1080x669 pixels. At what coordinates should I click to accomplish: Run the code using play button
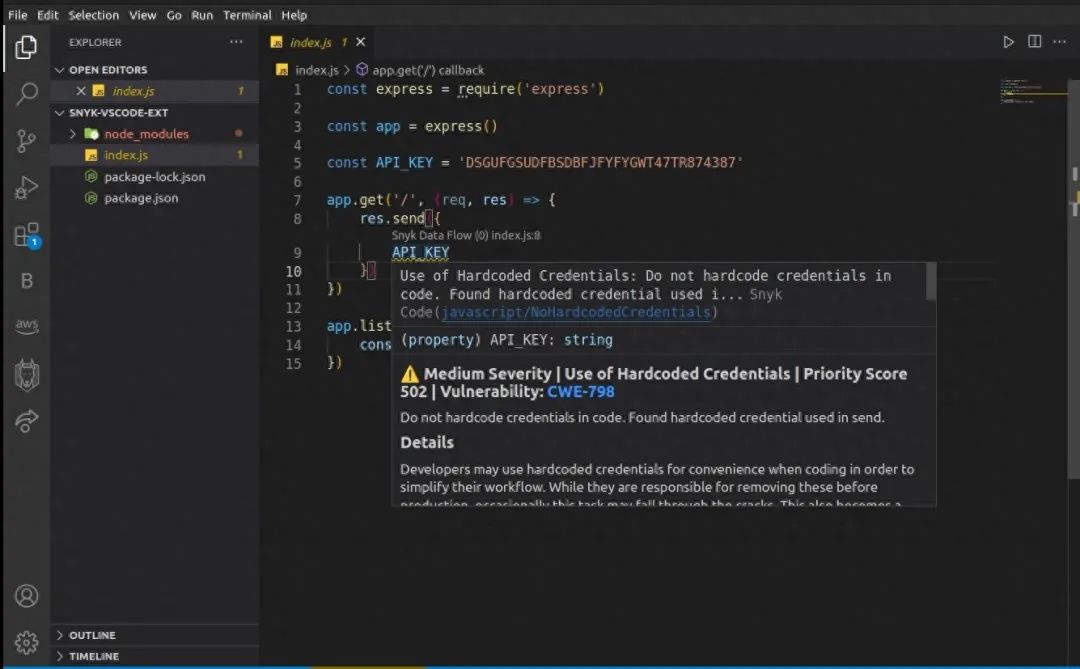click(1008, 42)
